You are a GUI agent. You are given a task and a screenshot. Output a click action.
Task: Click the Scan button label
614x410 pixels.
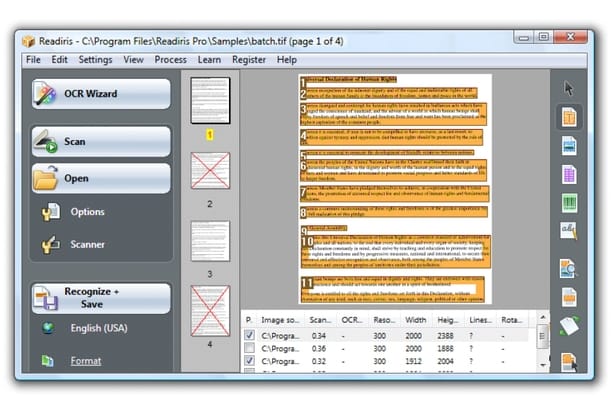coord(75,141)
